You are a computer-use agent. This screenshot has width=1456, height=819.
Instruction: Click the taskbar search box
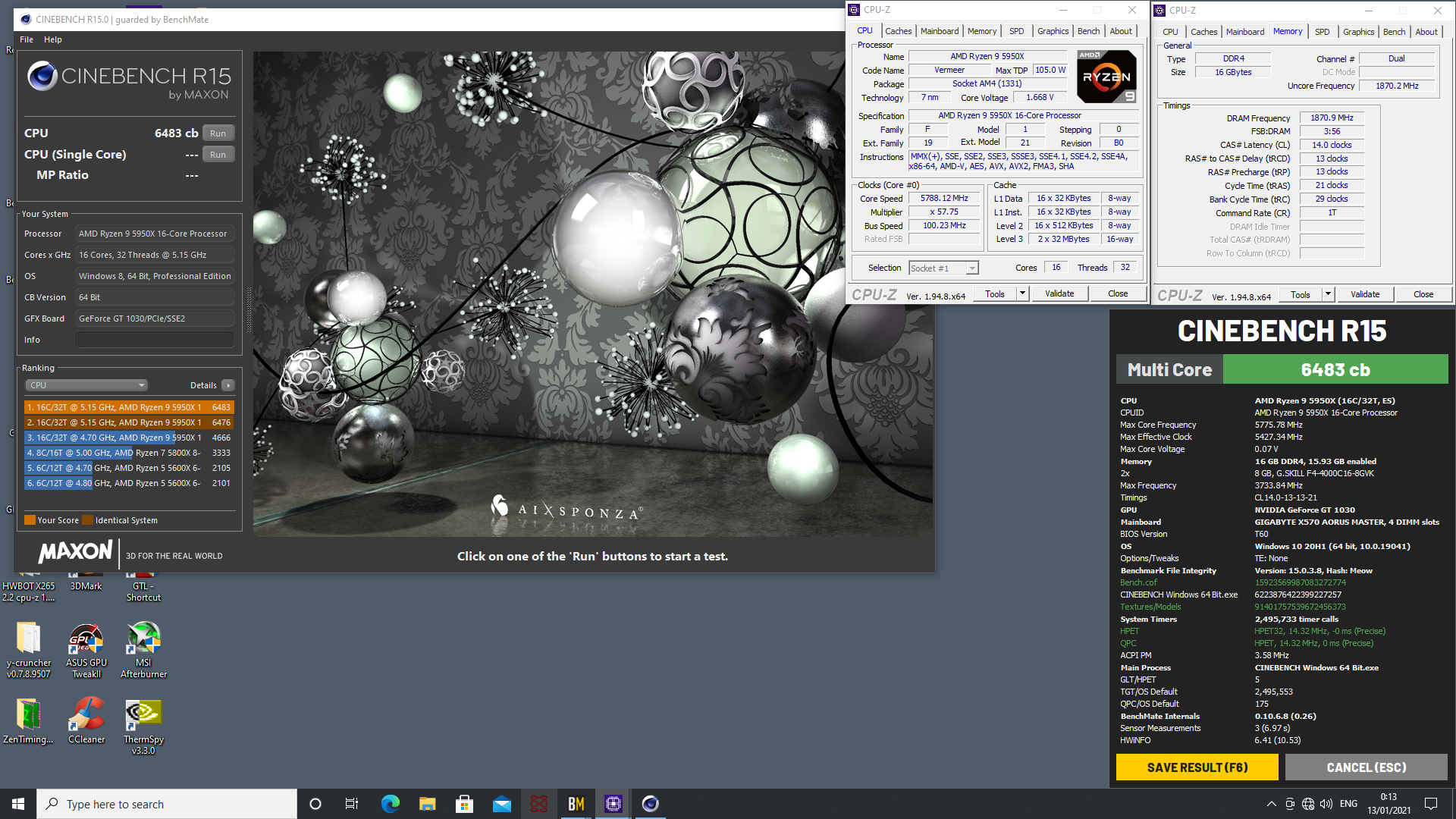pos(167,804)
